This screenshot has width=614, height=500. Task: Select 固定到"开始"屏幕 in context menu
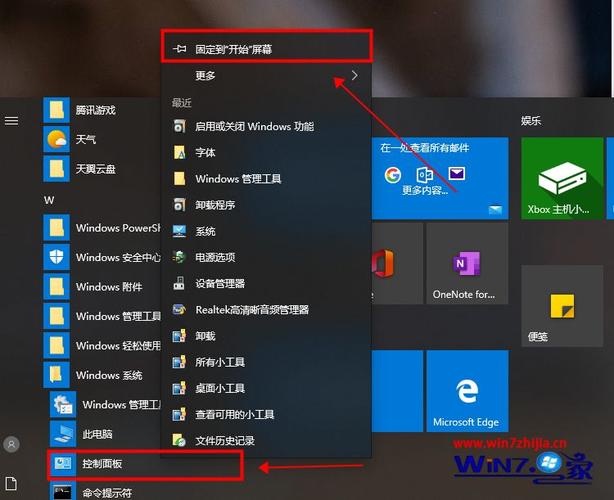click(x=266, y=49)
